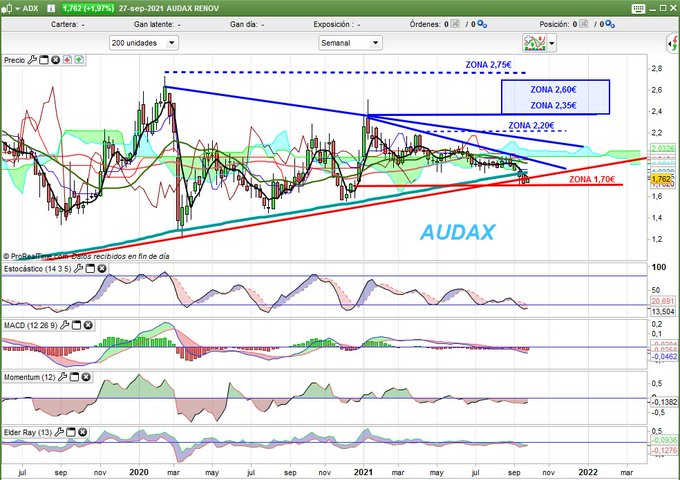Open the chart linking icon beside ADX
Image resolution: width=680 pixels, height=480 pixels.
pyautogui.click(x=7, y=9)
